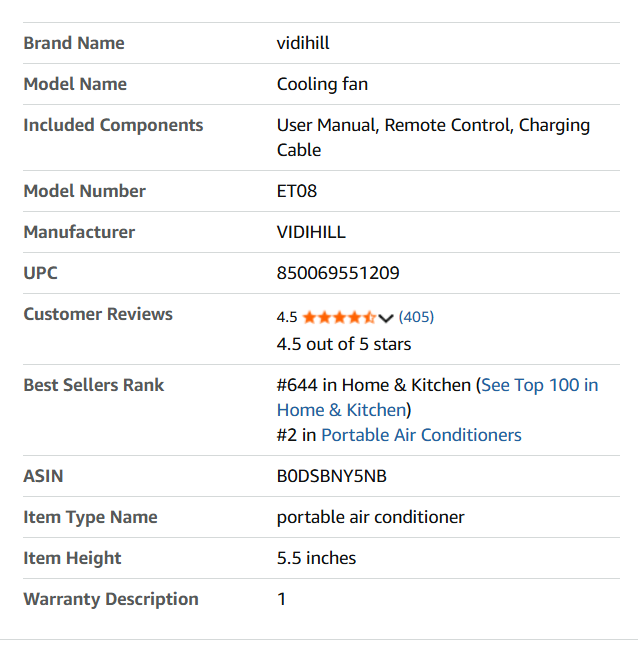Image resolution: width=638 pixels, height=657 pixels.
Task: Click the model number ET08
Action: point(297,191)
